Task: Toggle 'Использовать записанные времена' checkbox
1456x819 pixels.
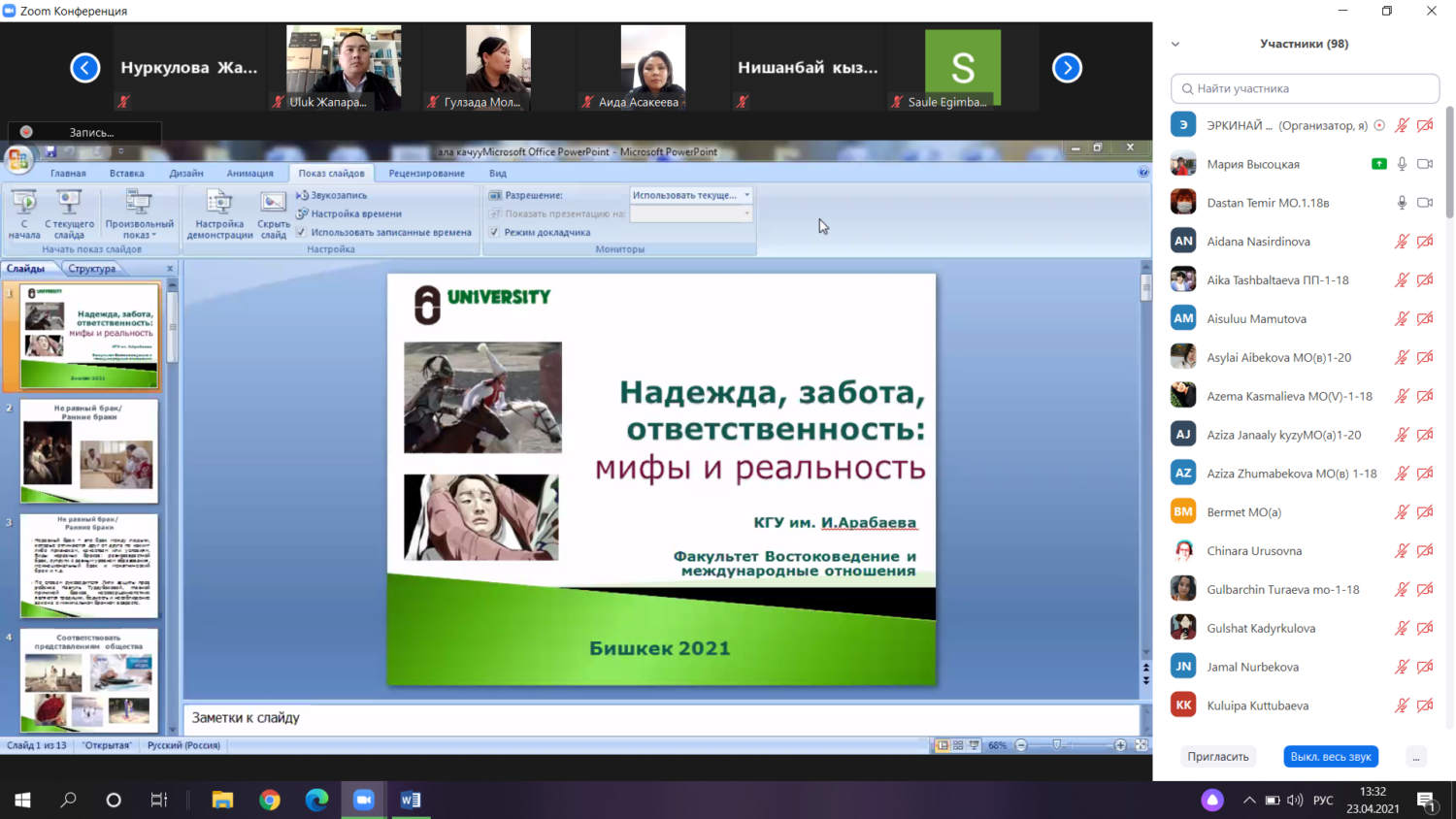Action: (x=302, y=232)
